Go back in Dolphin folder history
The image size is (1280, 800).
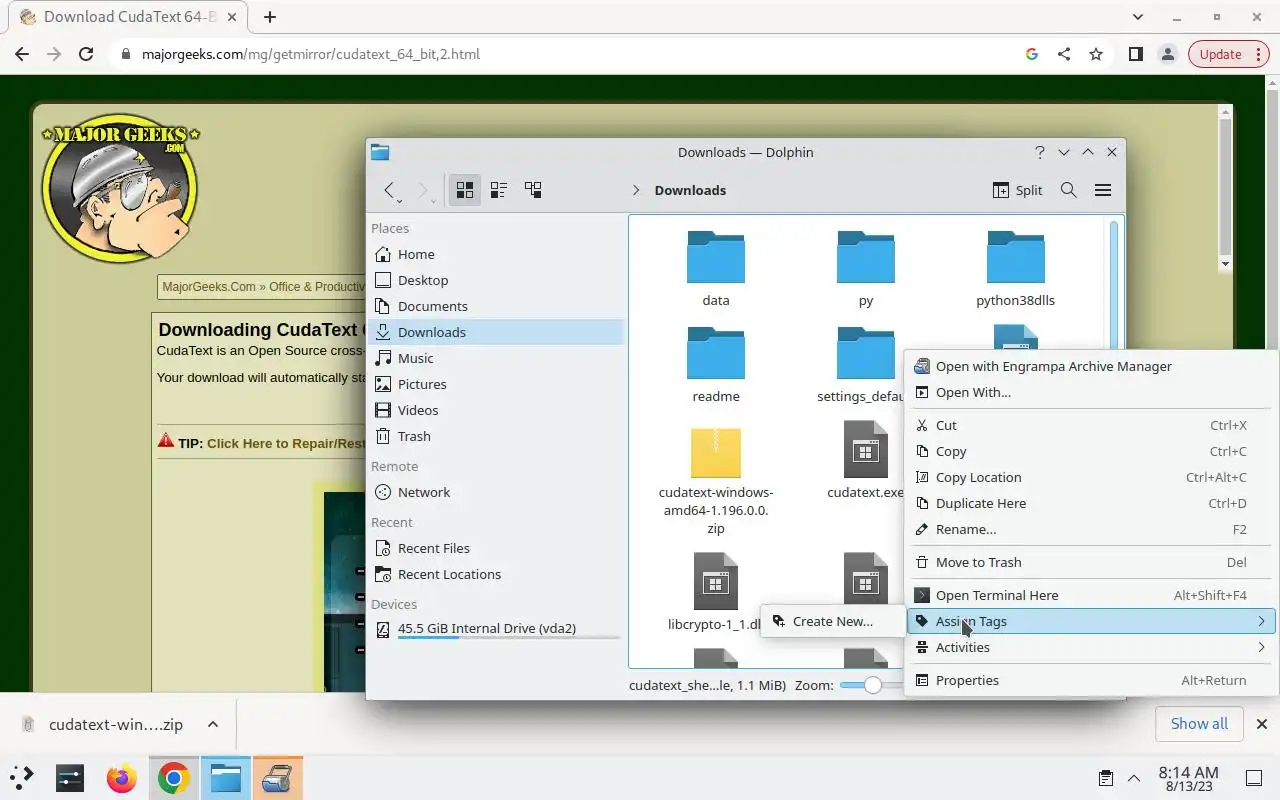390,190
